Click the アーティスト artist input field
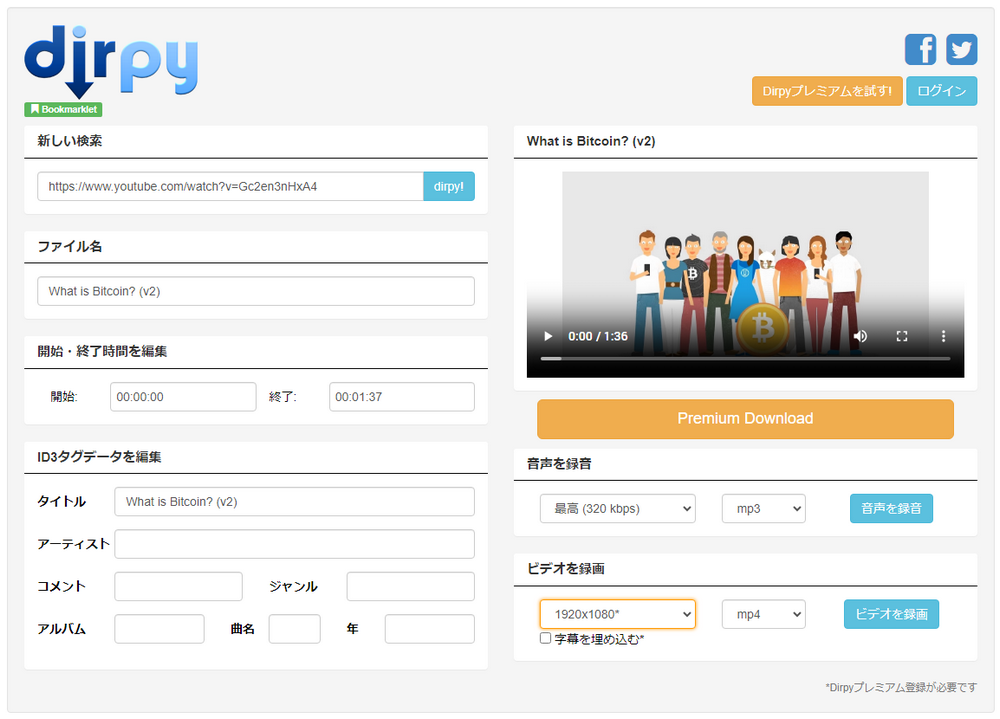The width and height of the screenshot is (1000, 719). [294, 544]
